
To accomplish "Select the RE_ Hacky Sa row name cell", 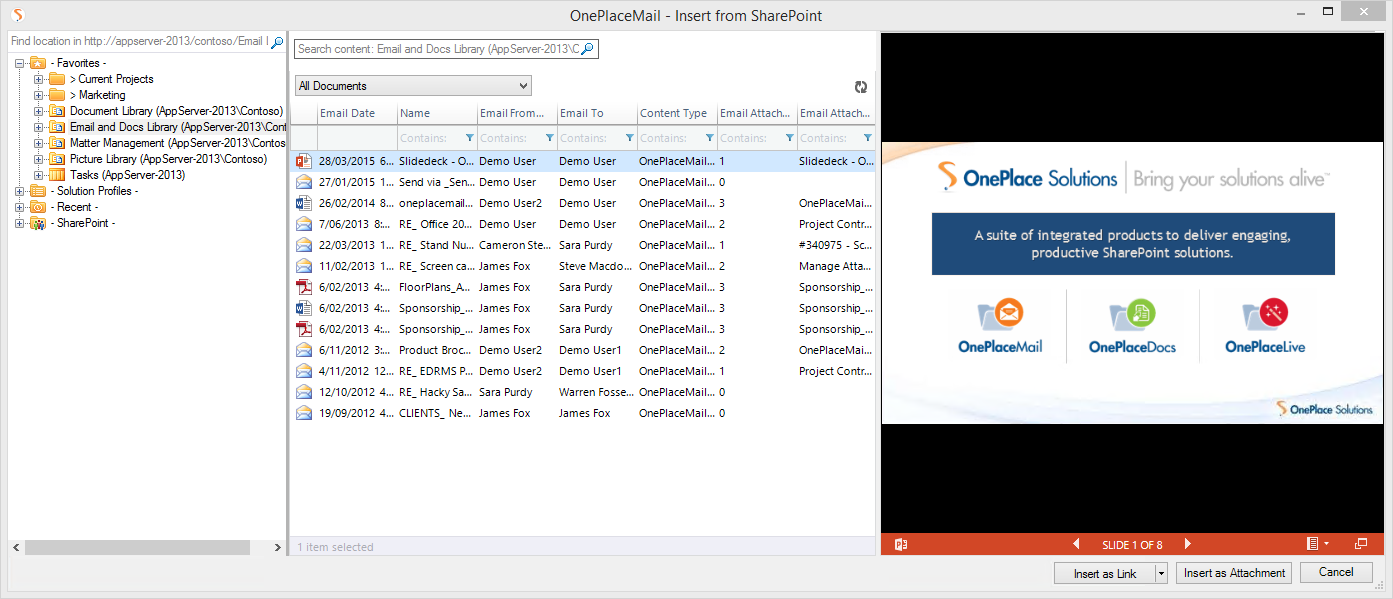I will tap(436, 392).
